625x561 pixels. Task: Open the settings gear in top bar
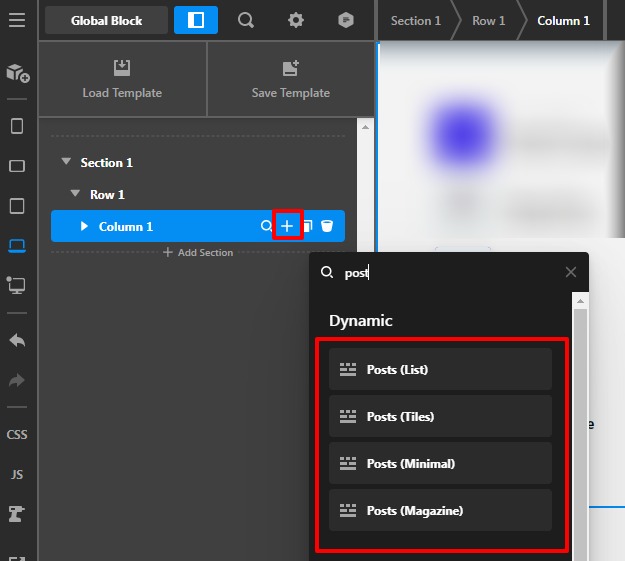click(296, 20)
